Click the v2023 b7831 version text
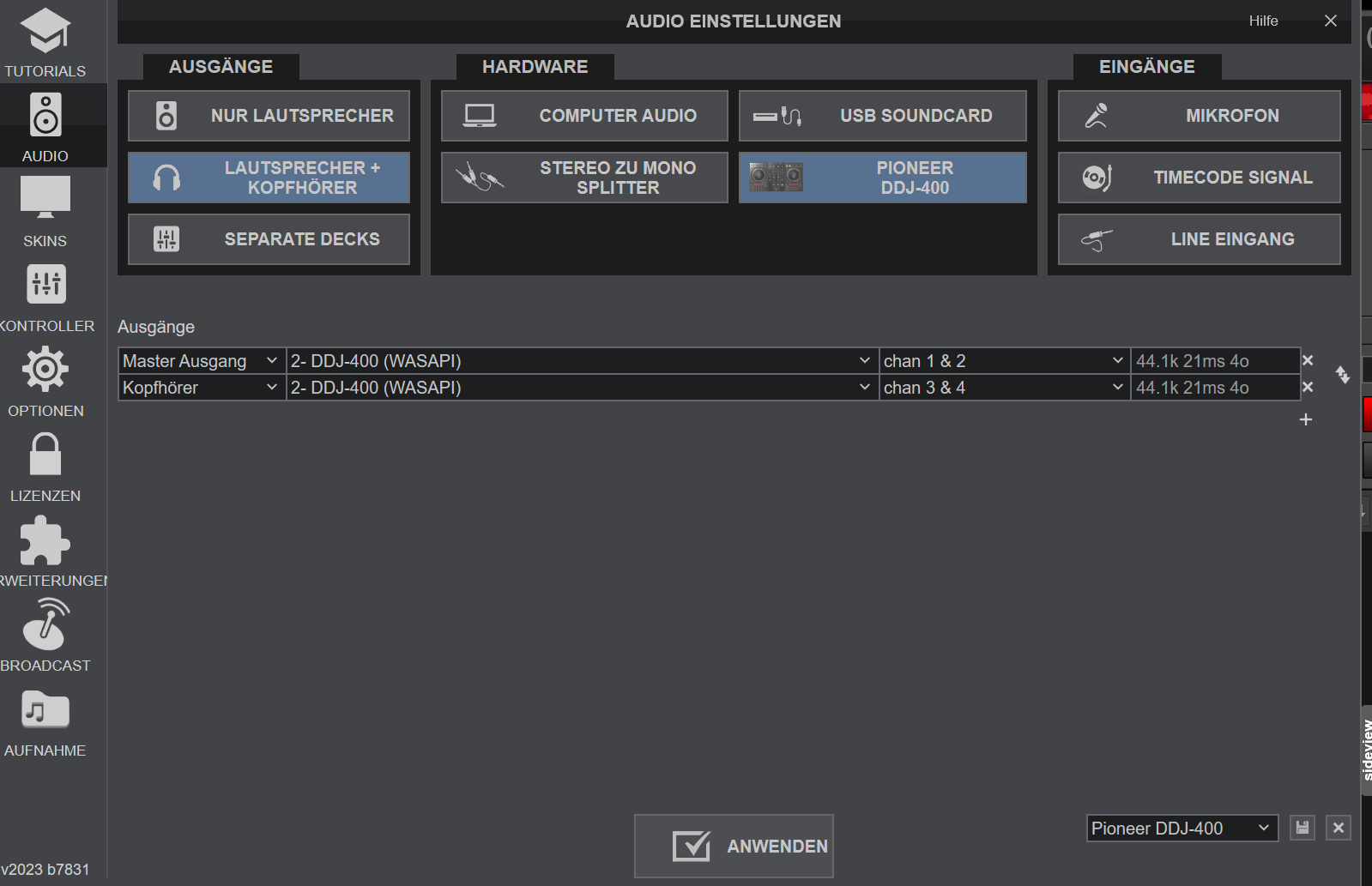This screenshot has height=886, width=1372. tap(45, 869)
